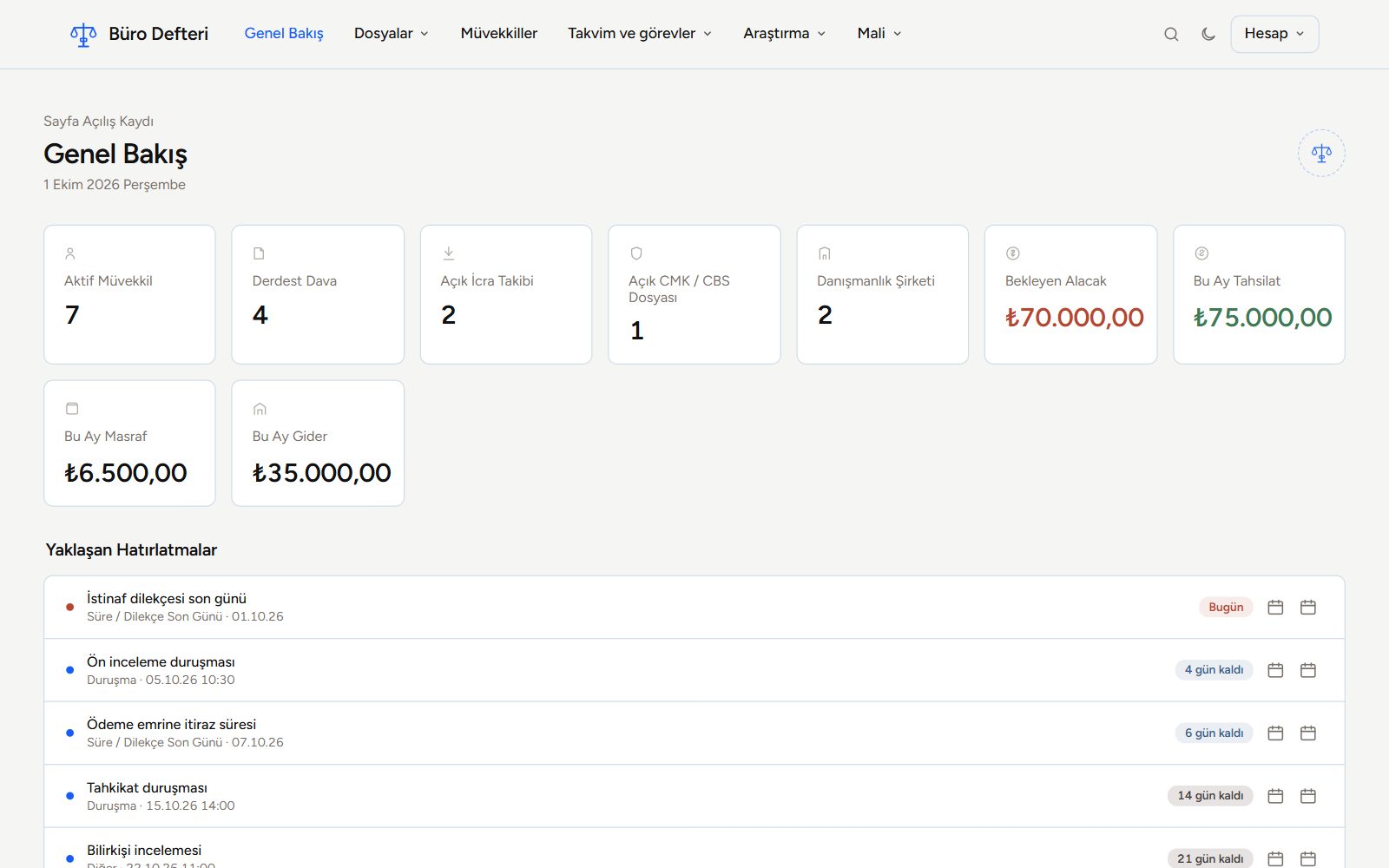Click the person icon on Aktif Müvekkil card
This screenshot has width=1389, height=868.
click(x=70, y=253)
